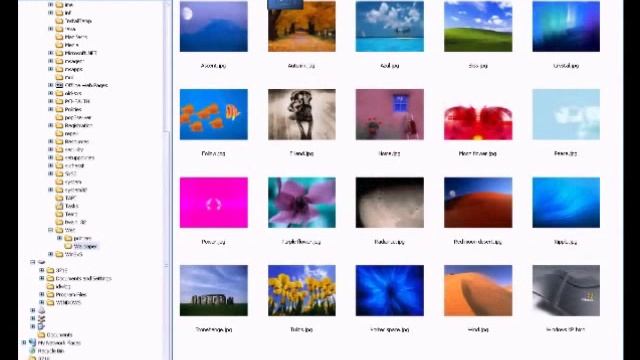Select the Recycle Bin label in tree
The width and height of the screenshot is (640, 360).
(51, 351)
